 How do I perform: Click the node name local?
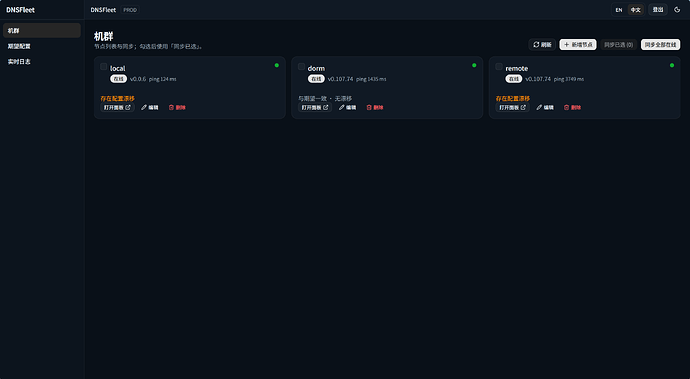[x=117, y=68]
